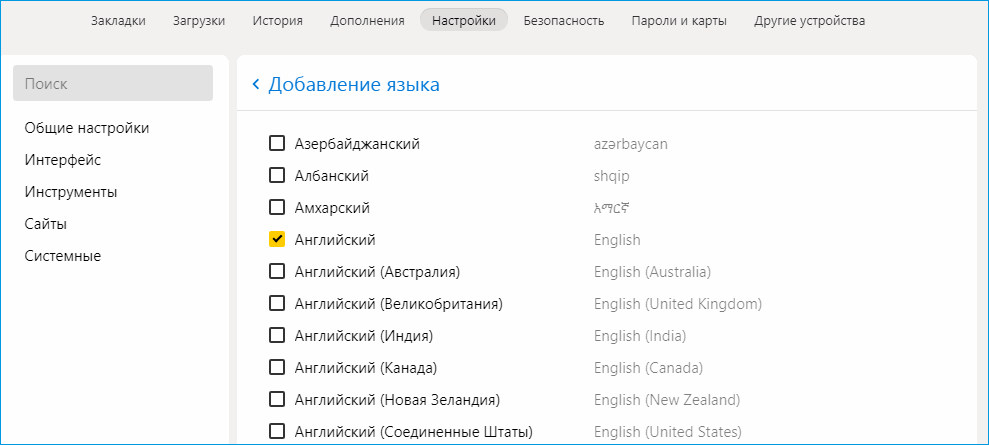Select Английский (Австралия) checkbox
Screen dimensions: 989x445
pyautogui.click(x=277, y=272)
